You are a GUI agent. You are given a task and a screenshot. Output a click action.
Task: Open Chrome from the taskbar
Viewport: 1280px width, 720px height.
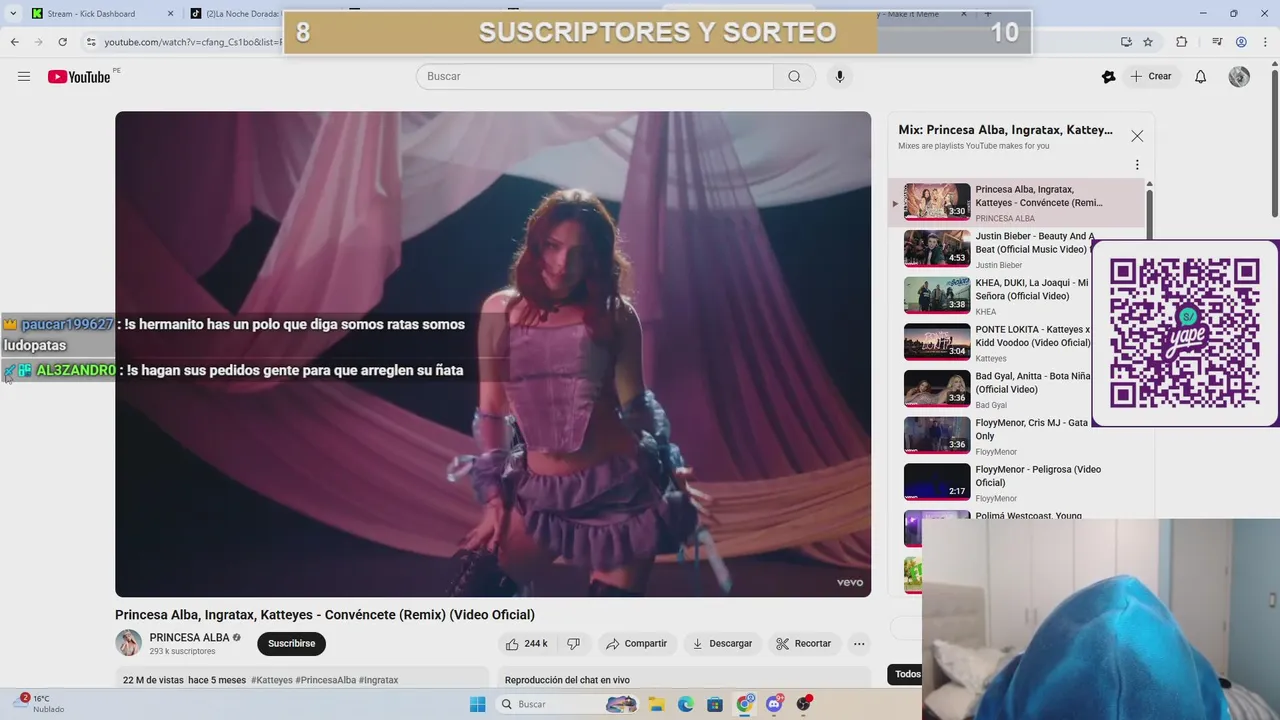[x=745, y=704]
